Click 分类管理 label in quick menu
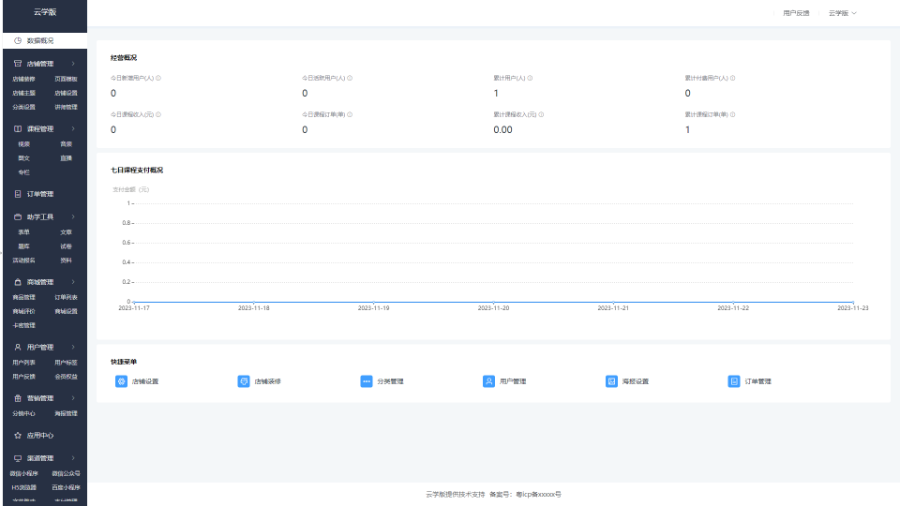Image resolution: width=900 pixels, height=506 pixels. (x=390, y=382)
